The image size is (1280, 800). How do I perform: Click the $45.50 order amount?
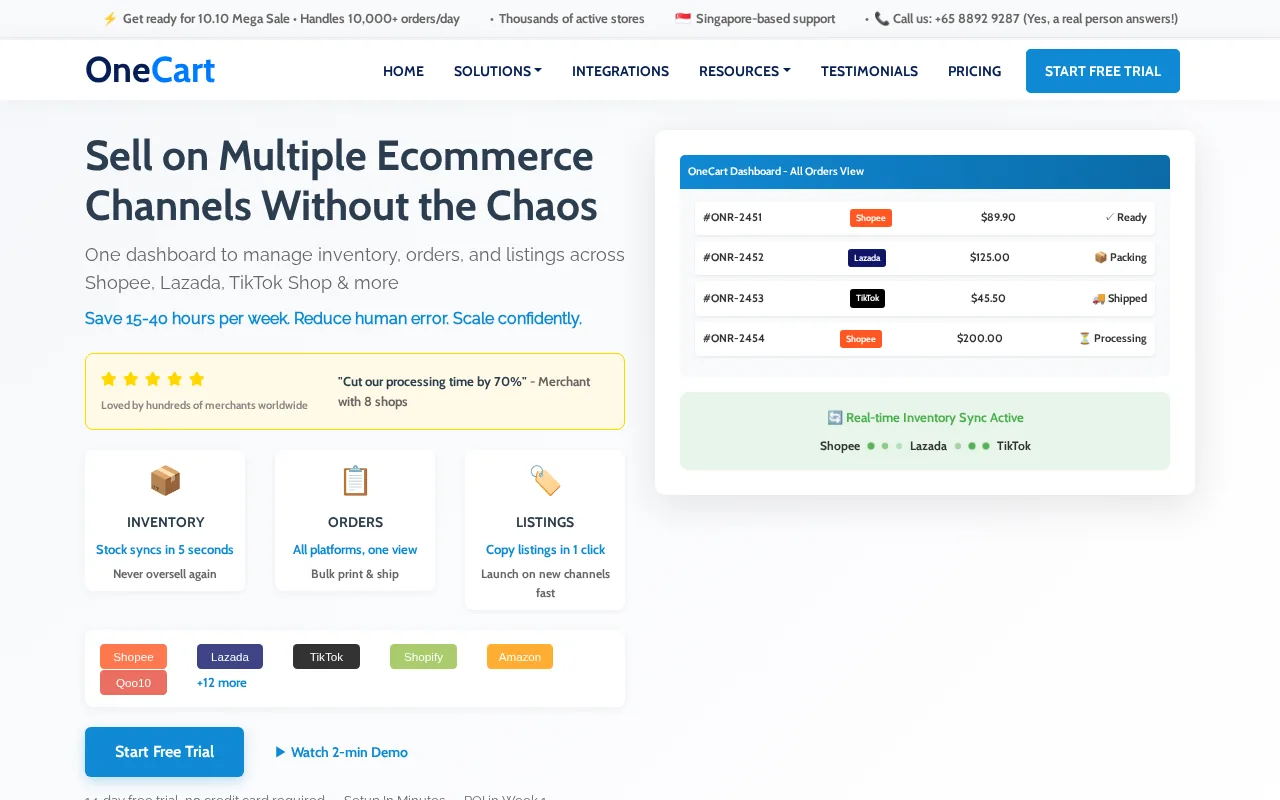pos(988,298)
